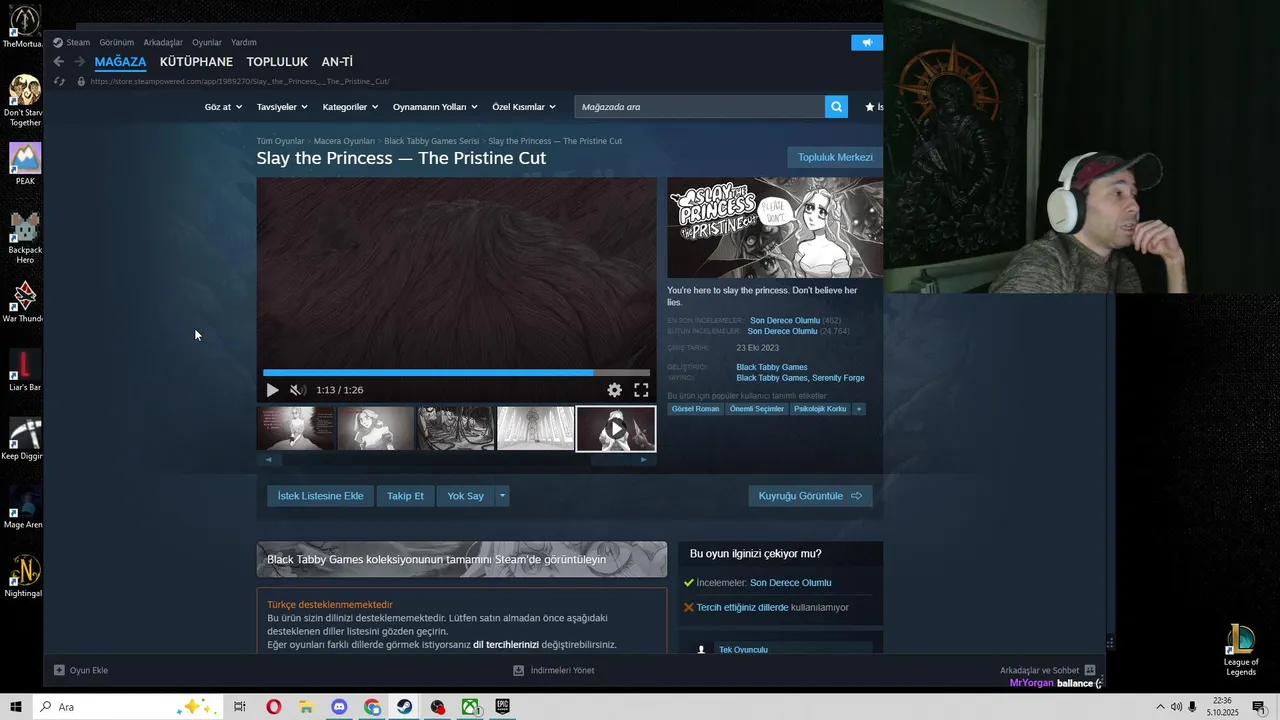1280x720 pixels.
Task: Click Takip Et button
Action: click(405, 496)
